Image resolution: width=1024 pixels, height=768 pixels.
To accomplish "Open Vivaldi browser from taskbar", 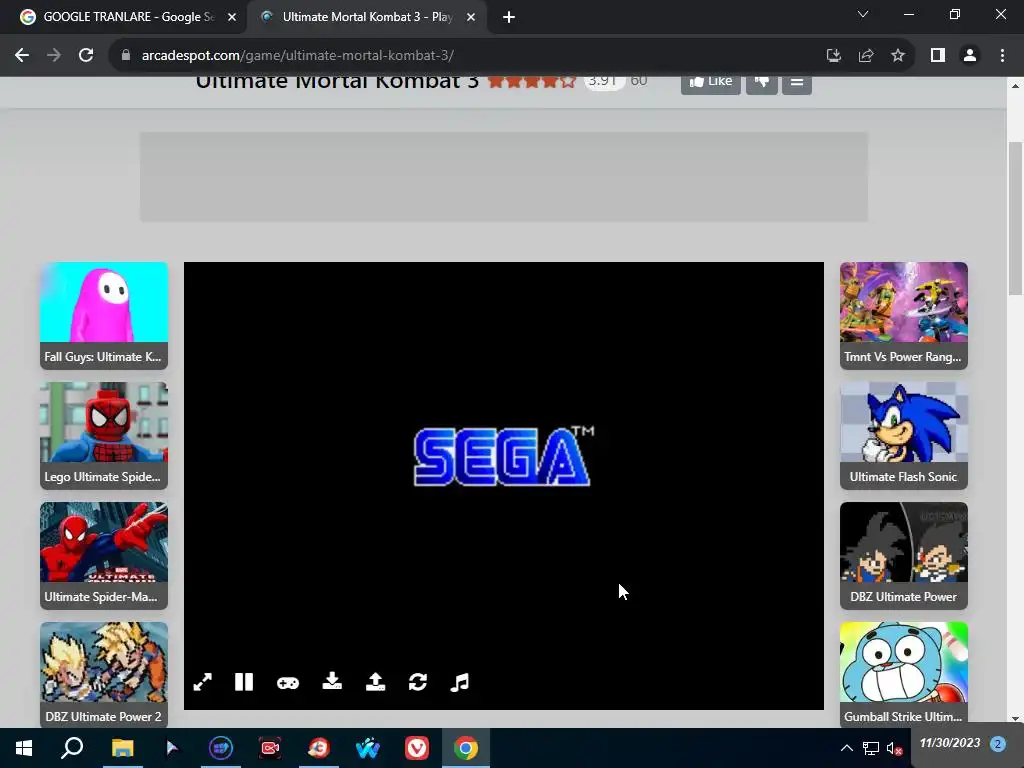I will point(417,748).
